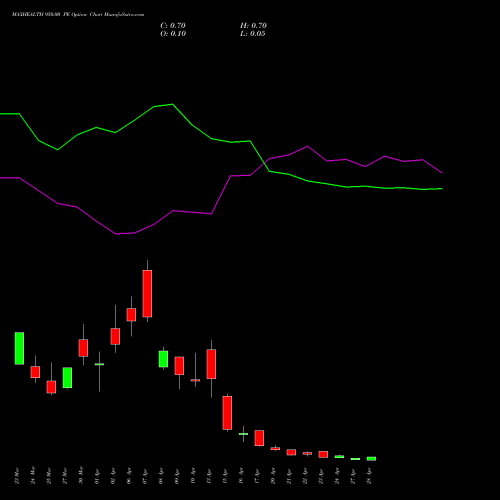The height and width of the screenshot is (500, 500).
Task: Click the MAXHEALTH PE Option Chart title
Action: pos(78,15)
